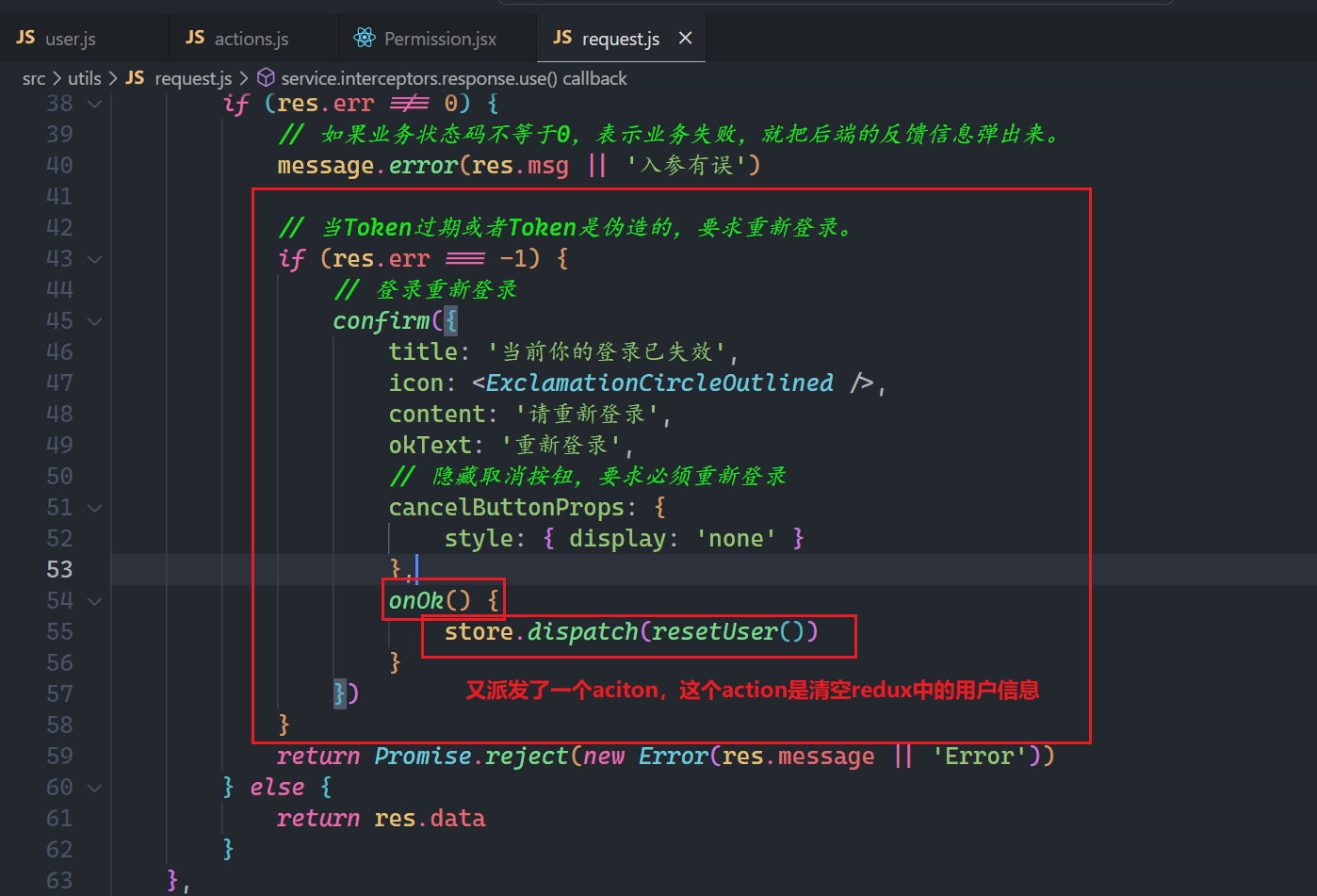Image resolution: width=1317 pixels, height=896 pixels.
Task: Click 'message' on line 40
Action: [326, 166]
